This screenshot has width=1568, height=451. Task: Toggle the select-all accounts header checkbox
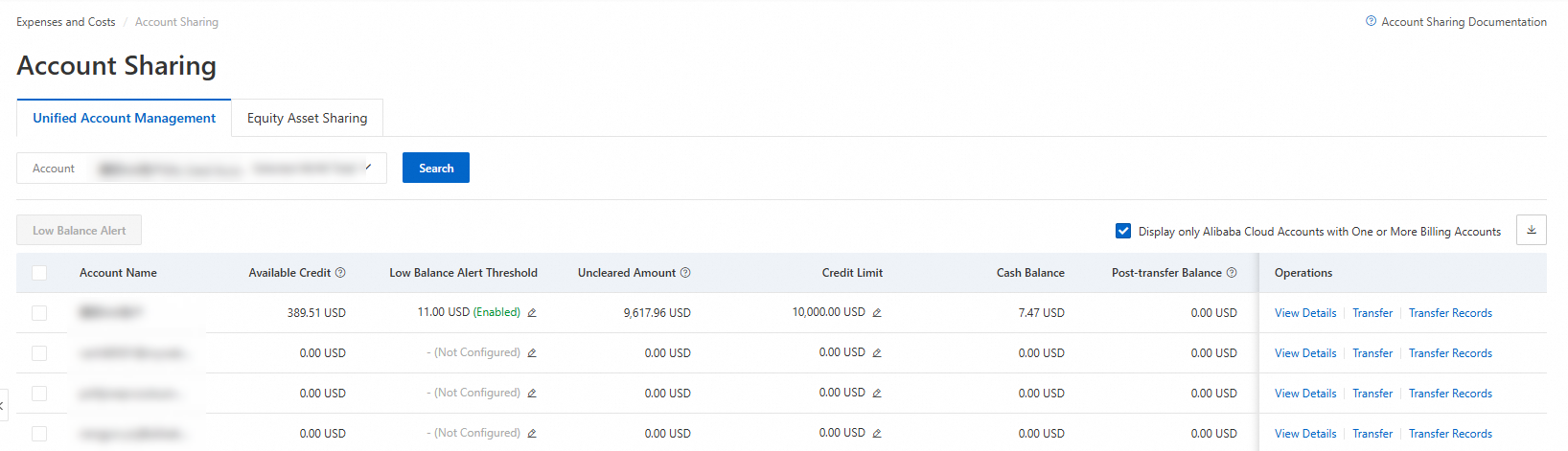tap(39, 273)
